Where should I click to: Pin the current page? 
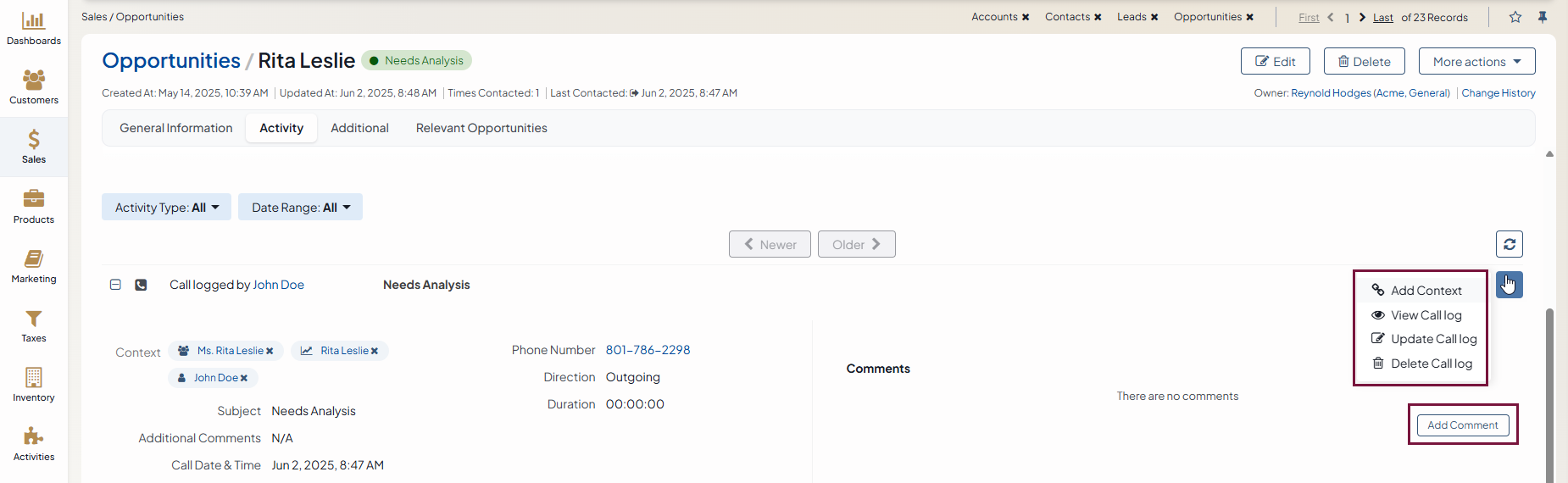point(1543,17)
